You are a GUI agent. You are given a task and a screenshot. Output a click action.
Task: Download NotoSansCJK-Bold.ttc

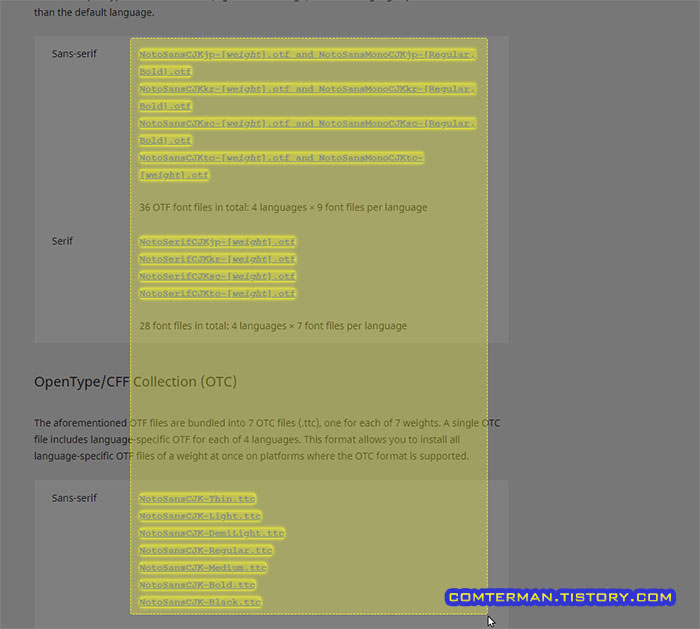pos(197,585)
